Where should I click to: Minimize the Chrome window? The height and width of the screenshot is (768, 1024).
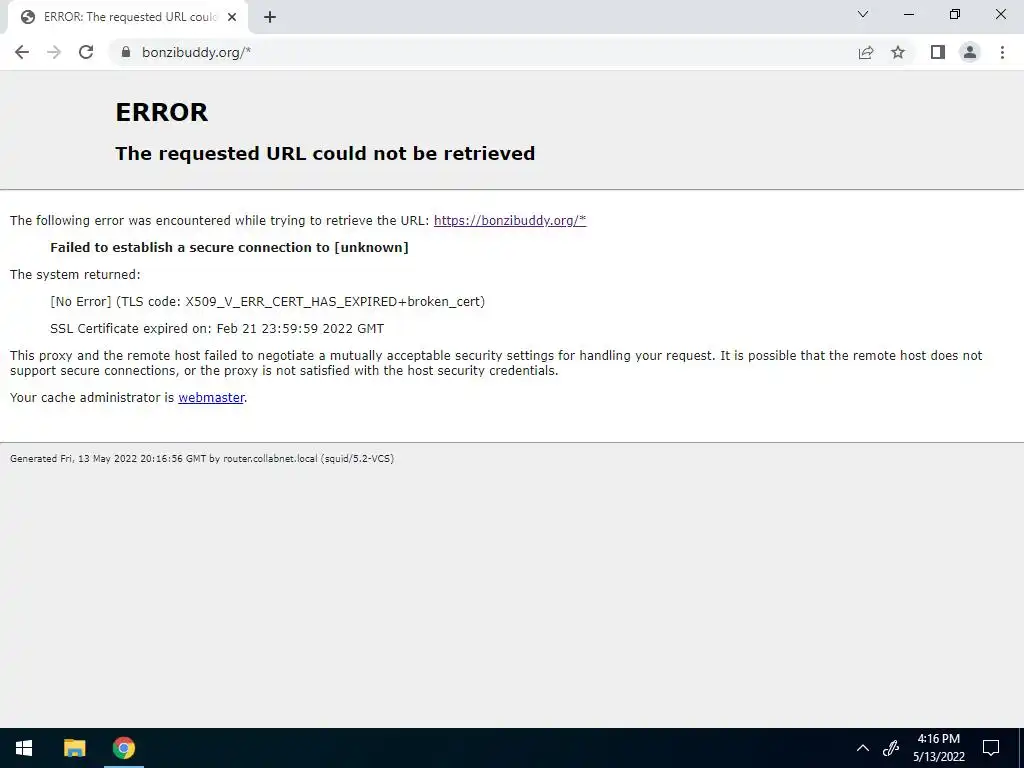pos(908,14)
